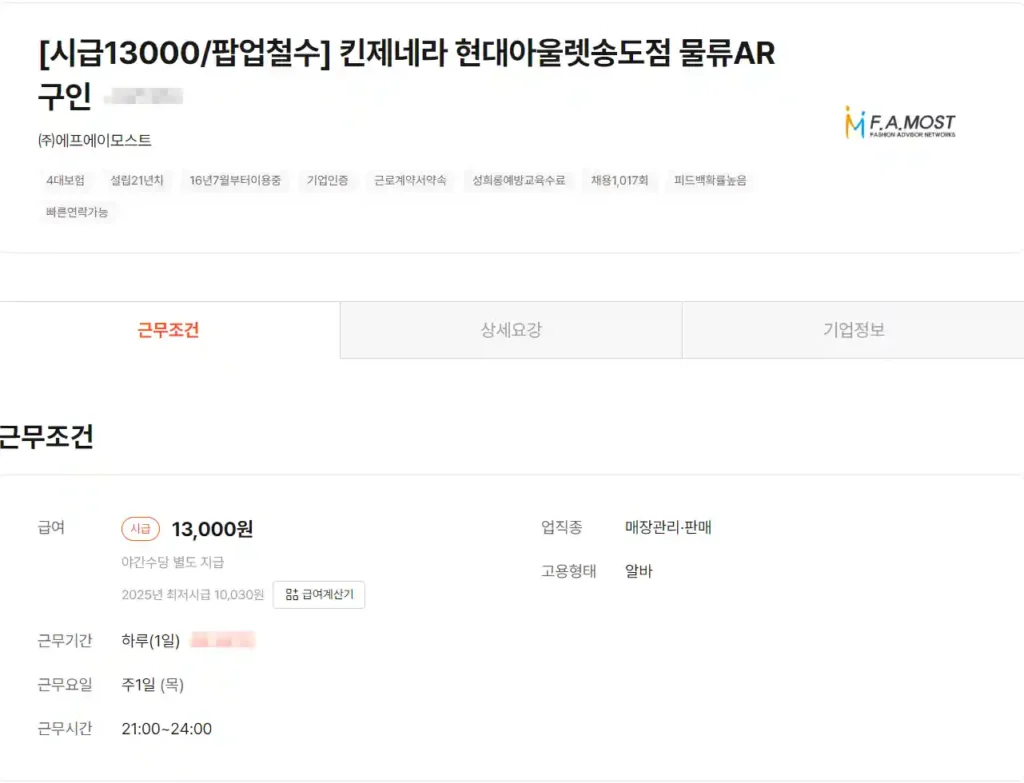Click the F.A.MOST company logo
1024x783 pixels.
[899, 122]
